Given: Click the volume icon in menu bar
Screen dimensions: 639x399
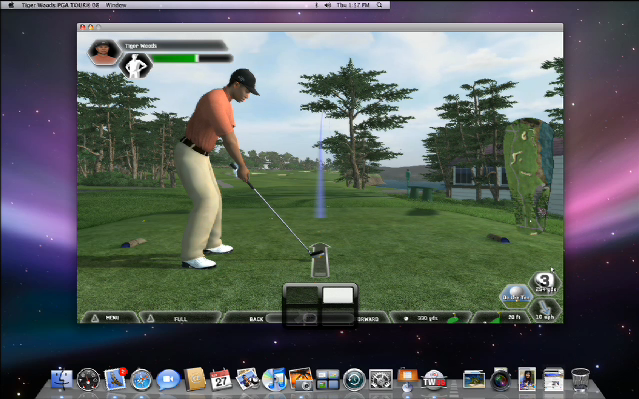Looking at the screenshot, I should [328, 5].
